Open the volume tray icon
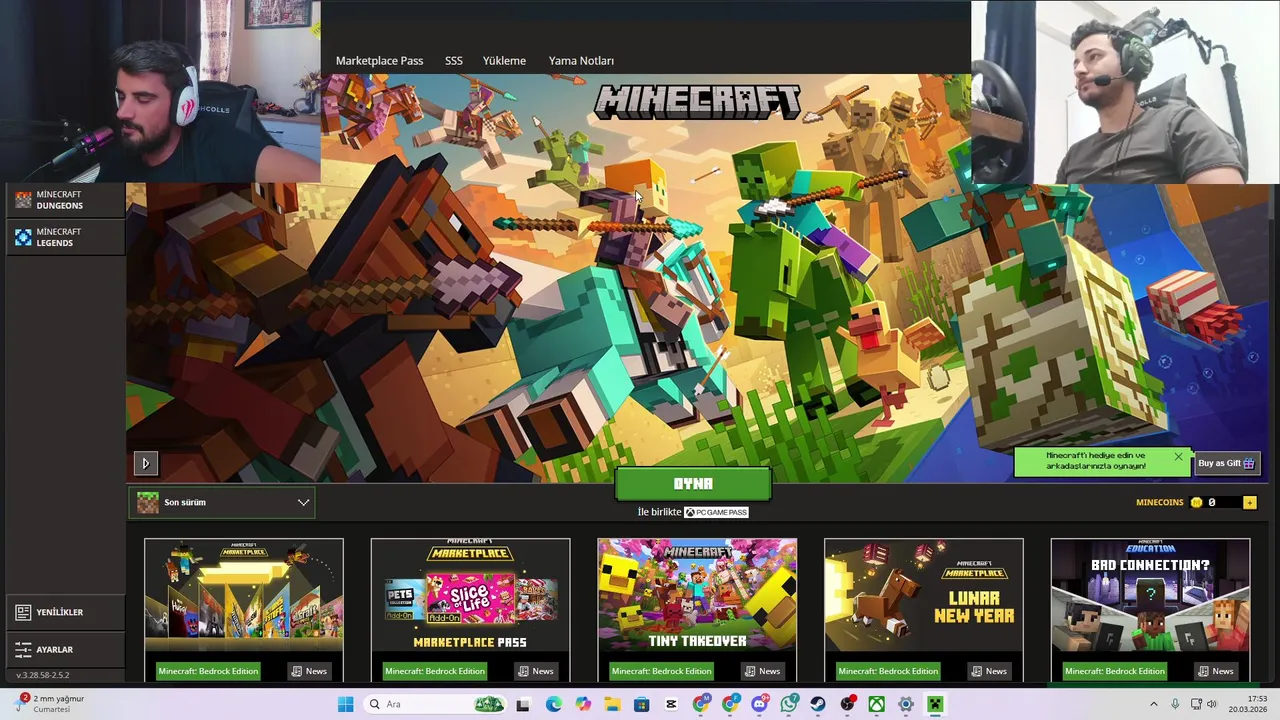Screen dimensions: 1280x720 pos(1211,704)
